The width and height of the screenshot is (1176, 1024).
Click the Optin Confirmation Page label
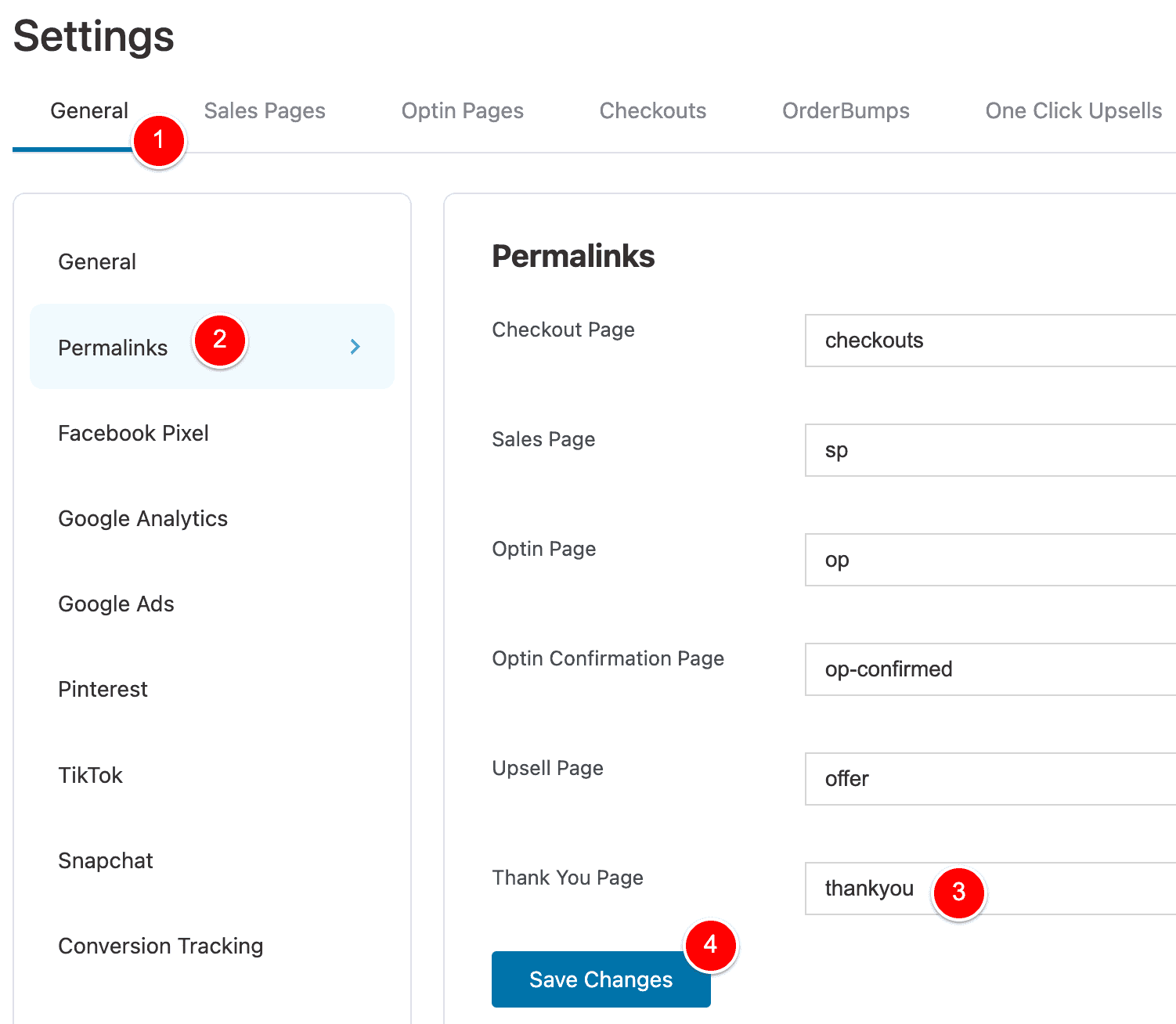tap(608, 658)
